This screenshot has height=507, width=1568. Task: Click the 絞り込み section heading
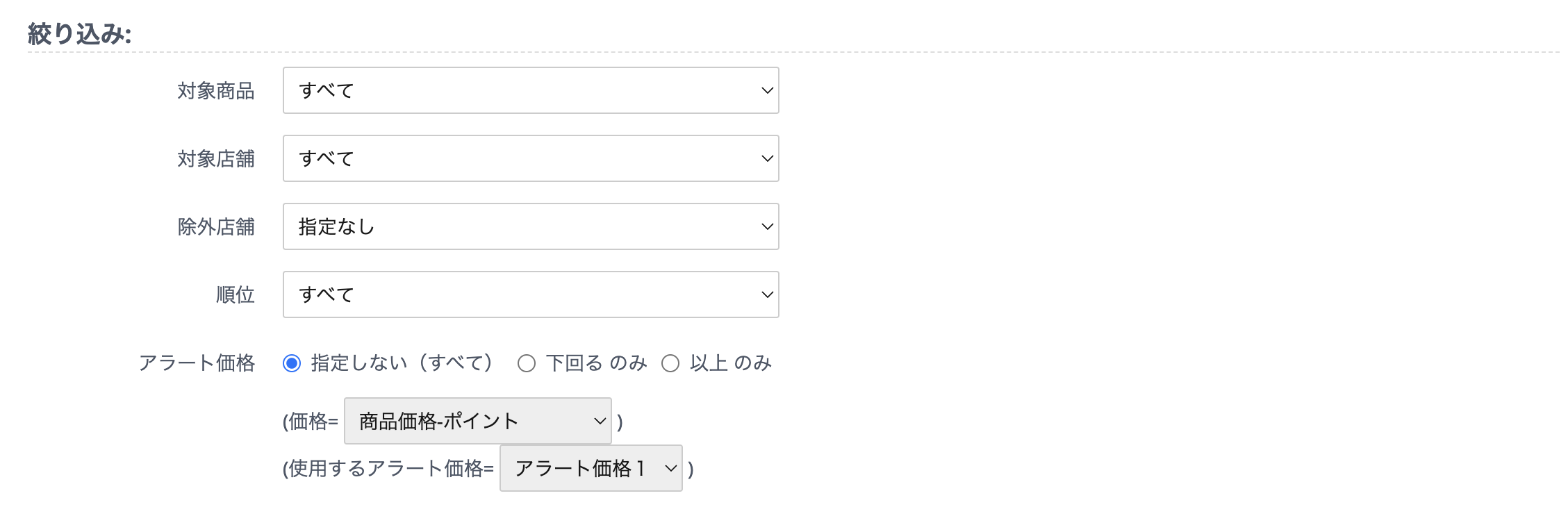(79, 33)
